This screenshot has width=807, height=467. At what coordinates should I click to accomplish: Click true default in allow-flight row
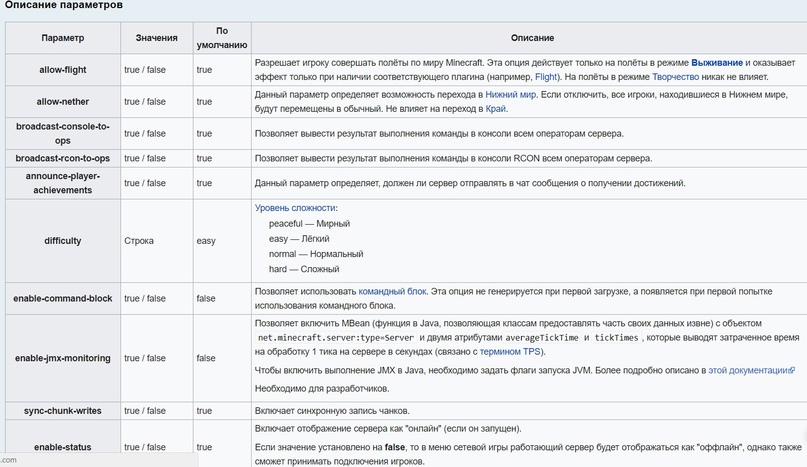point(204,70)
